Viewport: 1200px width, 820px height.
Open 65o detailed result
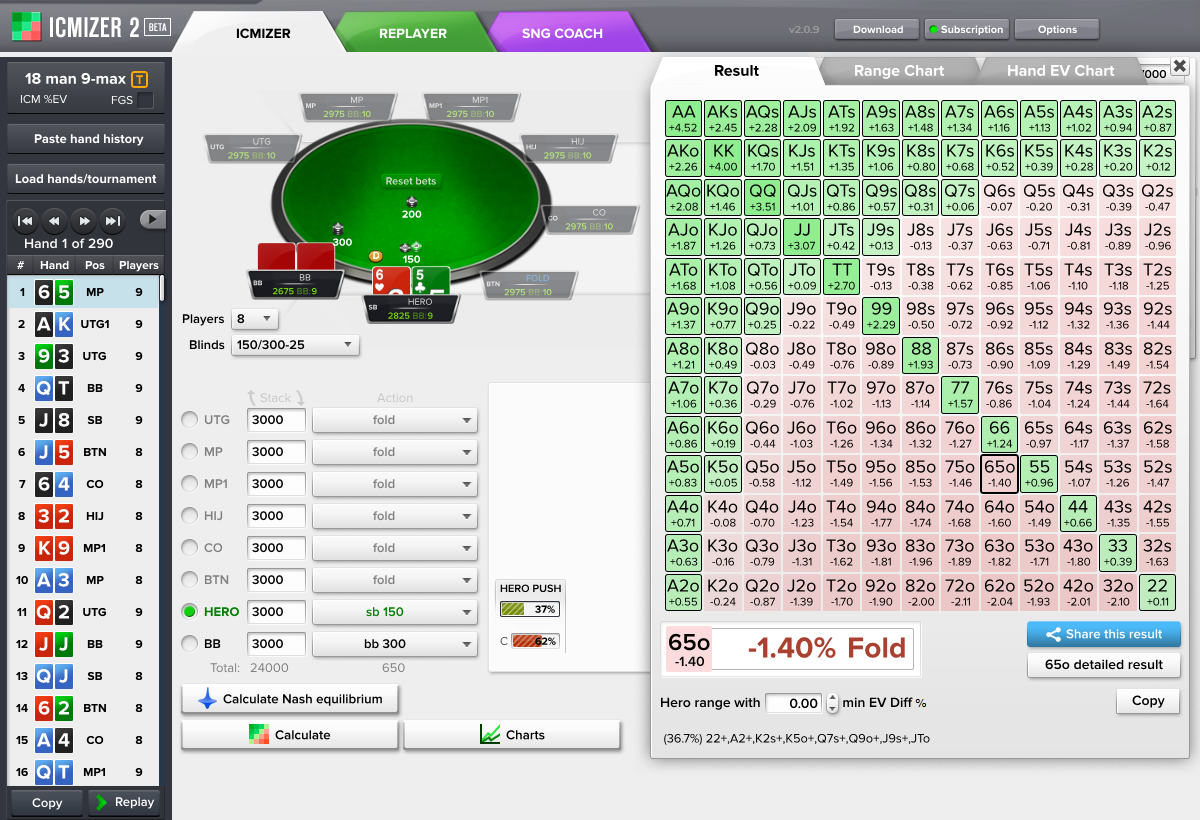point(1104,664)
